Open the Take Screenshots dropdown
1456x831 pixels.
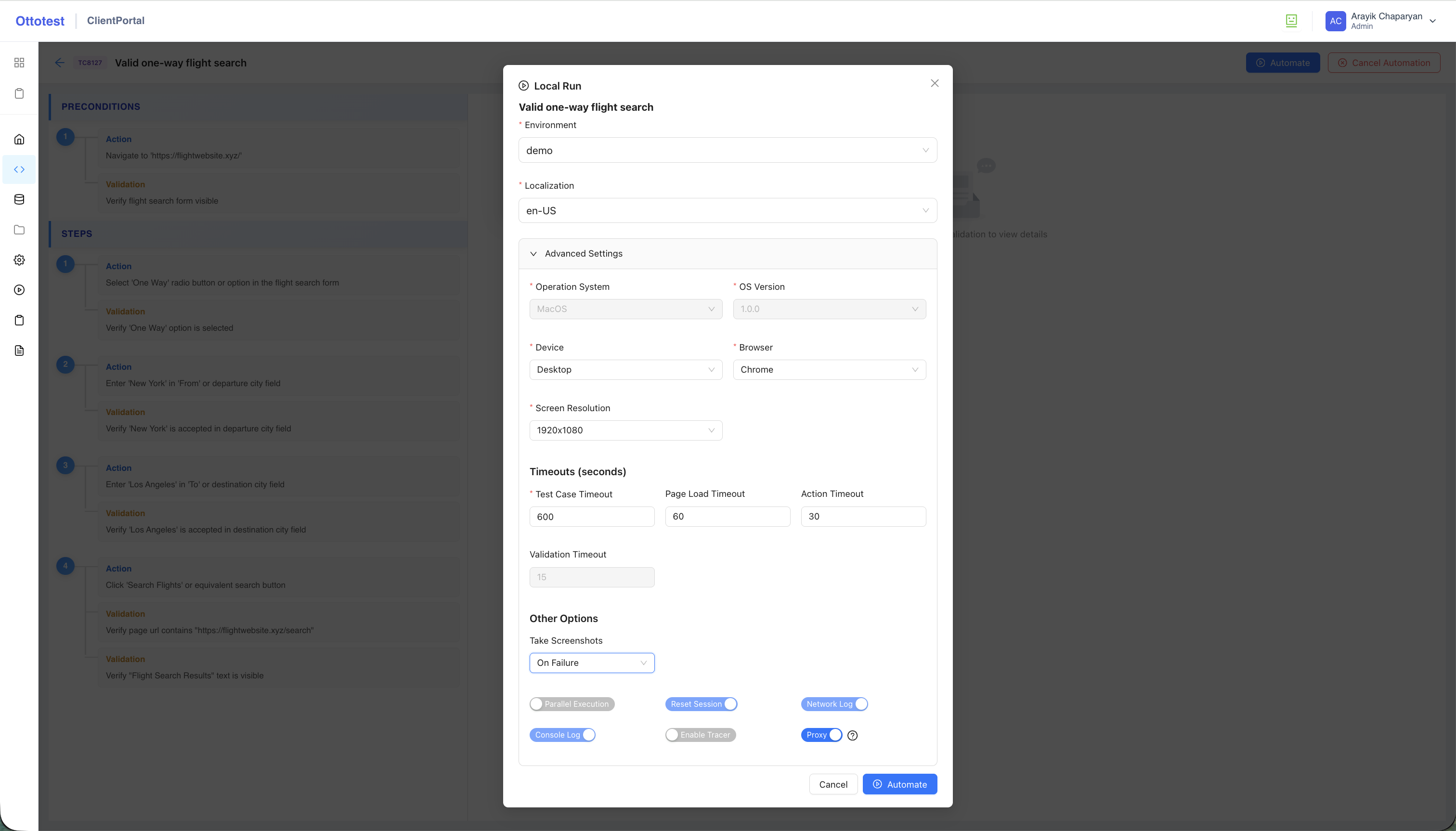coord(591,662)
